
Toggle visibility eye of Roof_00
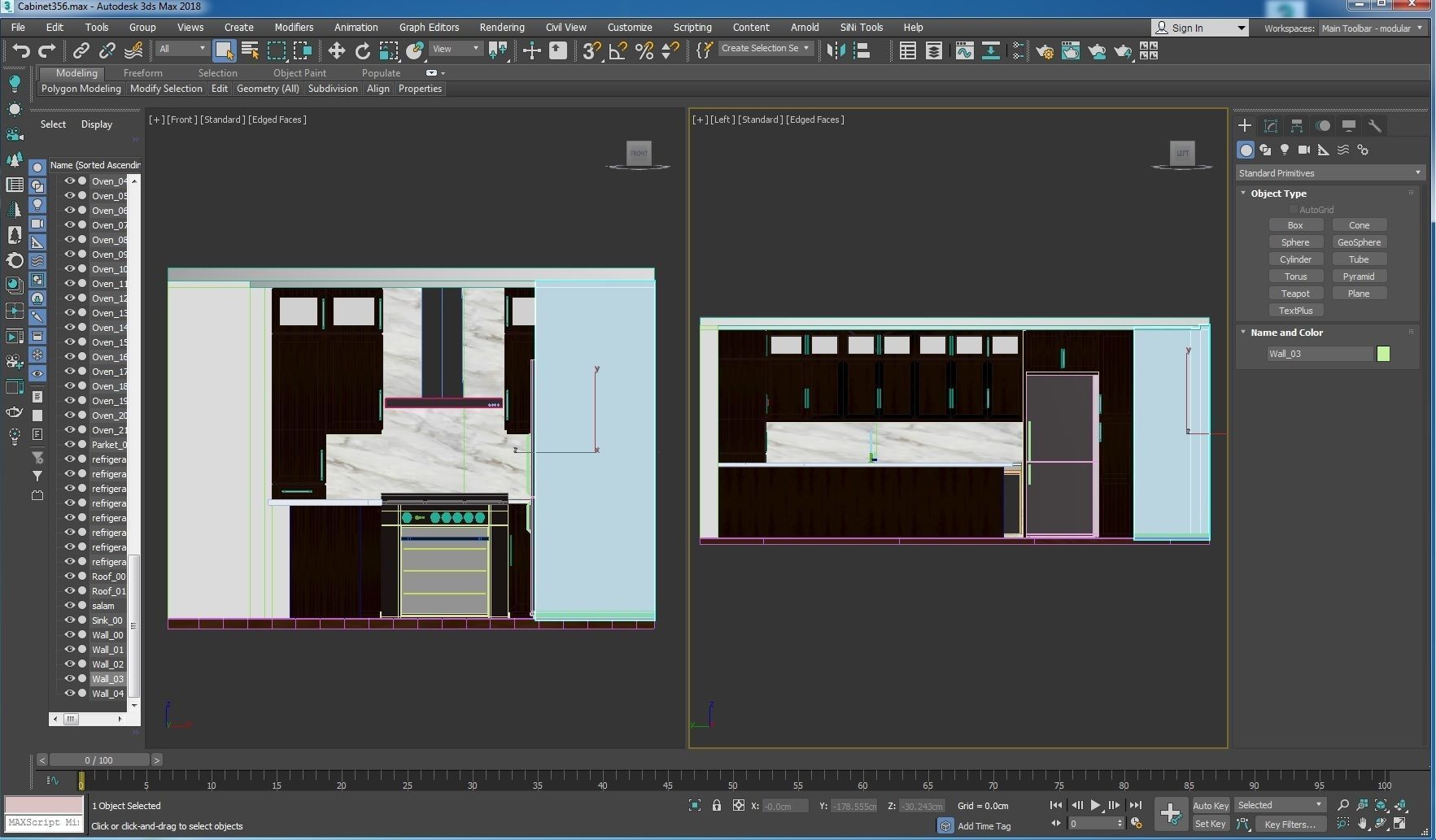[70, 576]
